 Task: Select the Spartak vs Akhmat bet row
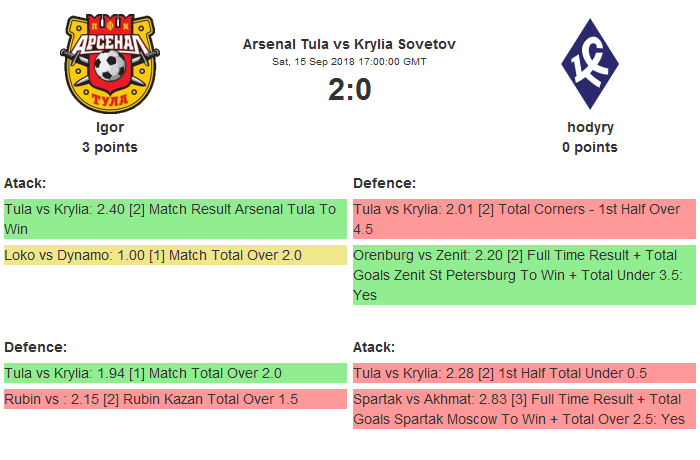524,409
